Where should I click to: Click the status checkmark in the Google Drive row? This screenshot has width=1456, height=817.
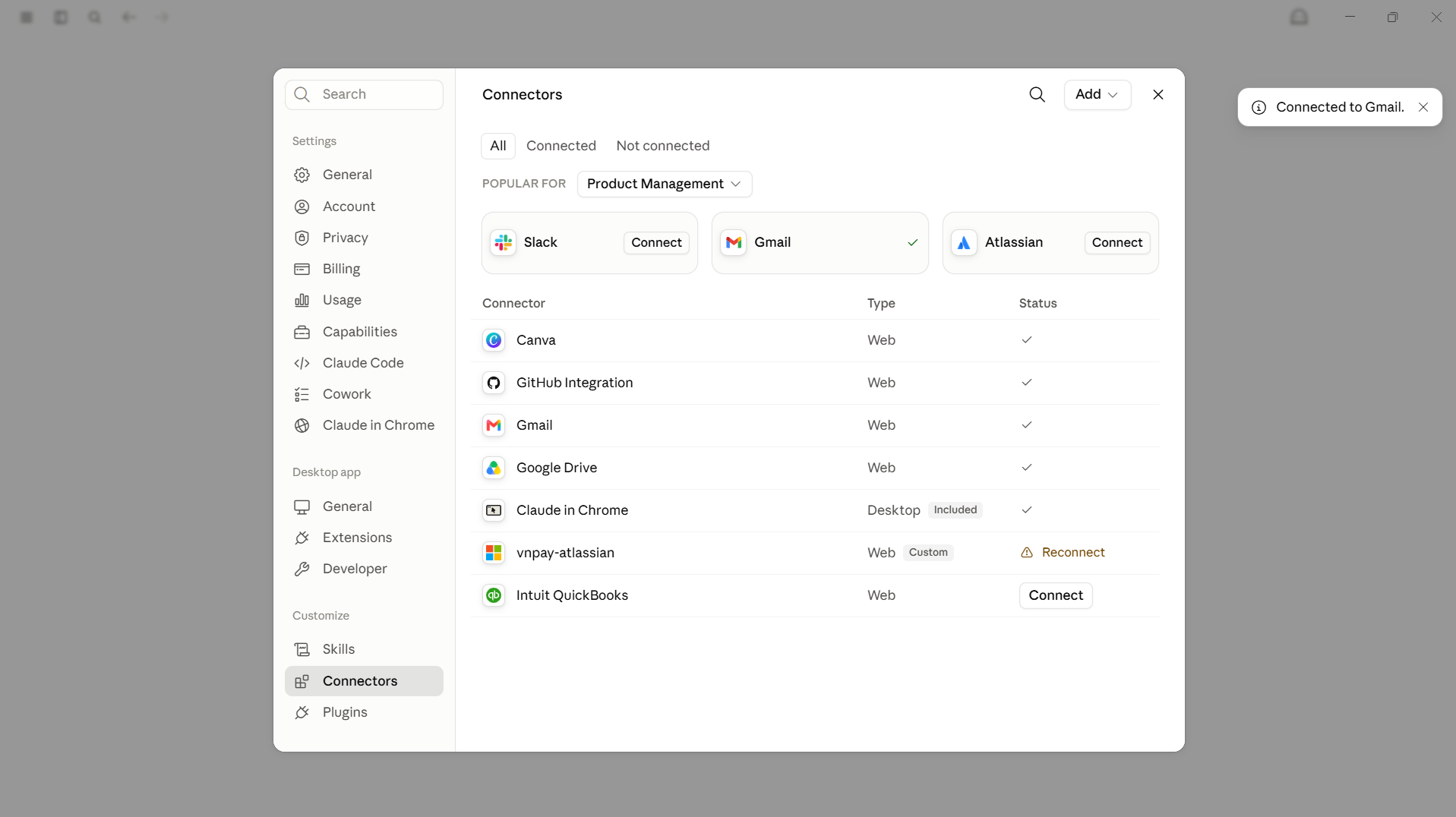pos(1027,467)
